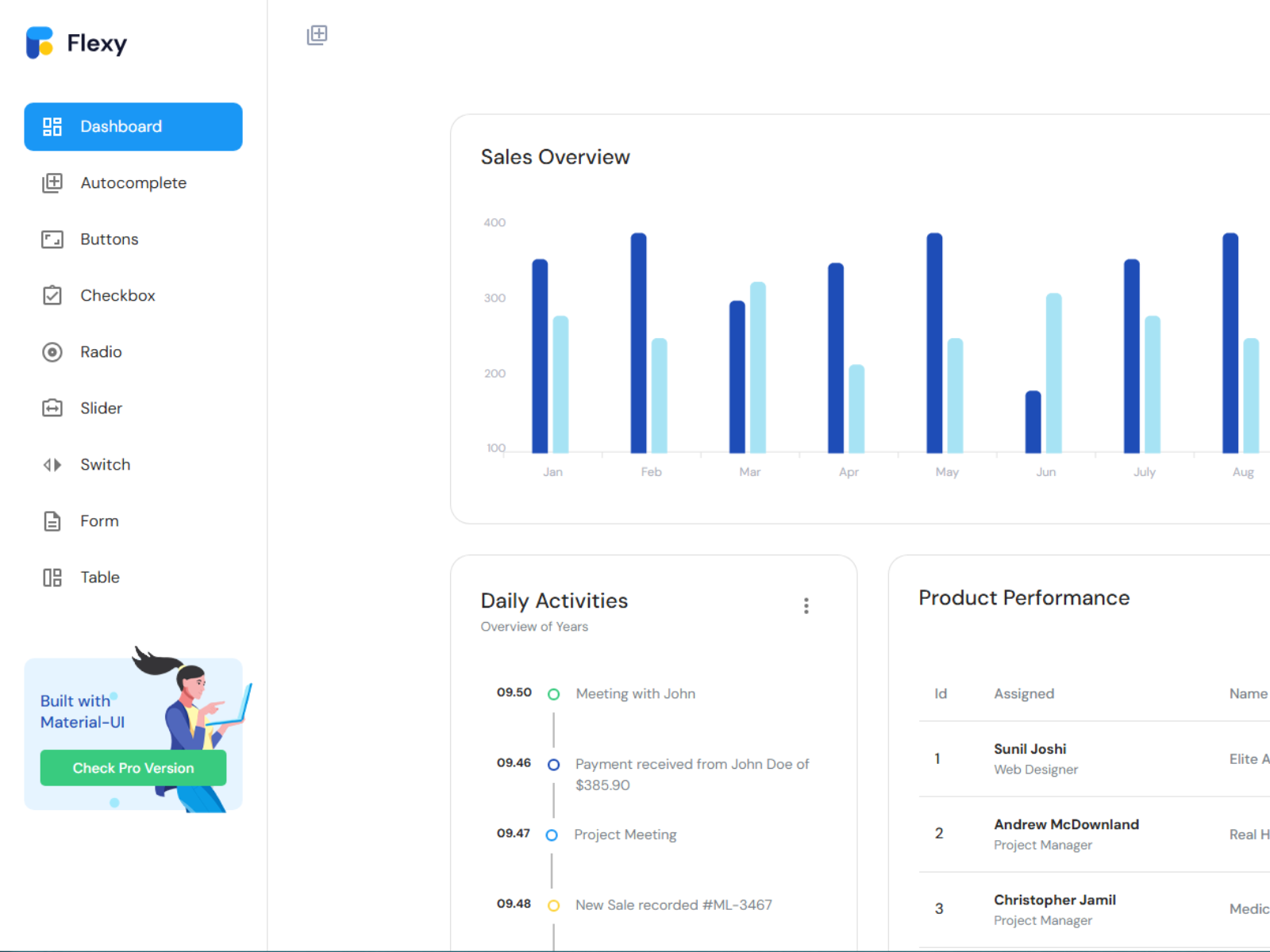This screenshot has width=1270, height=952.
Task: Open the Switch sidebar label
Action: (105, 465)
